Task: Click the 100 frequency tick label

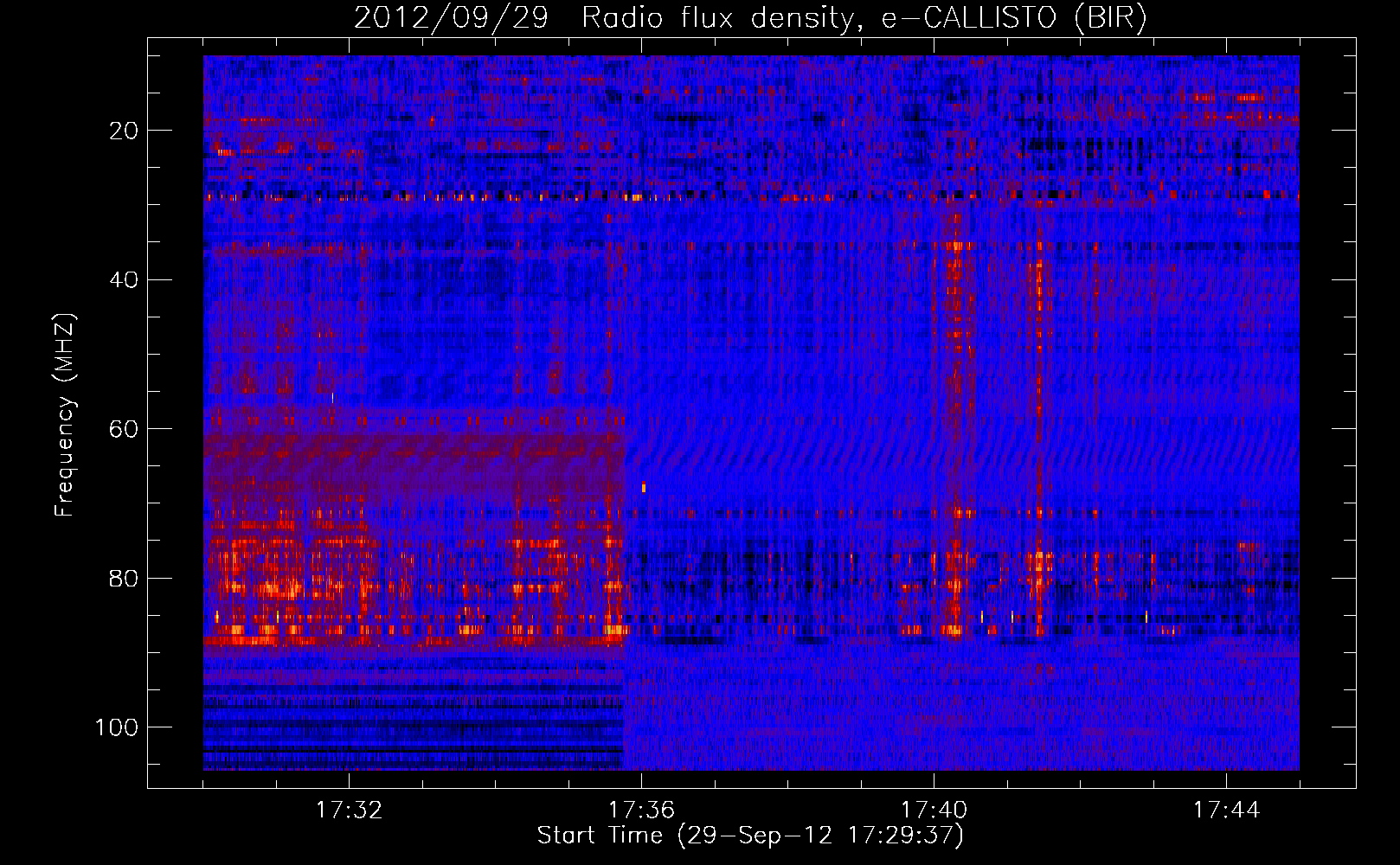Action: (117, 727)
